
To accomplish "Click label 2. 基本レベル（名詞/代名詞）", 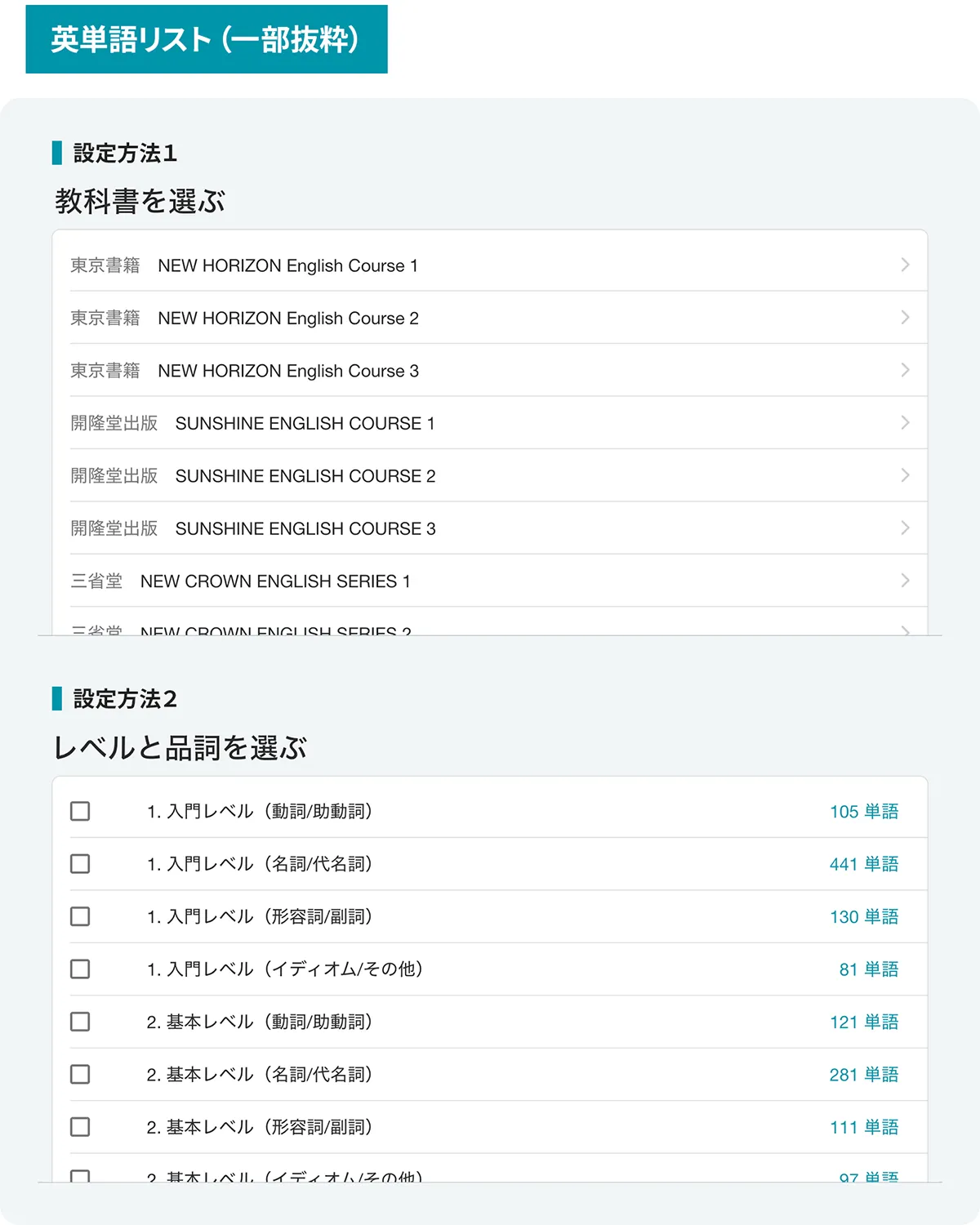I will click(260, 1074).
